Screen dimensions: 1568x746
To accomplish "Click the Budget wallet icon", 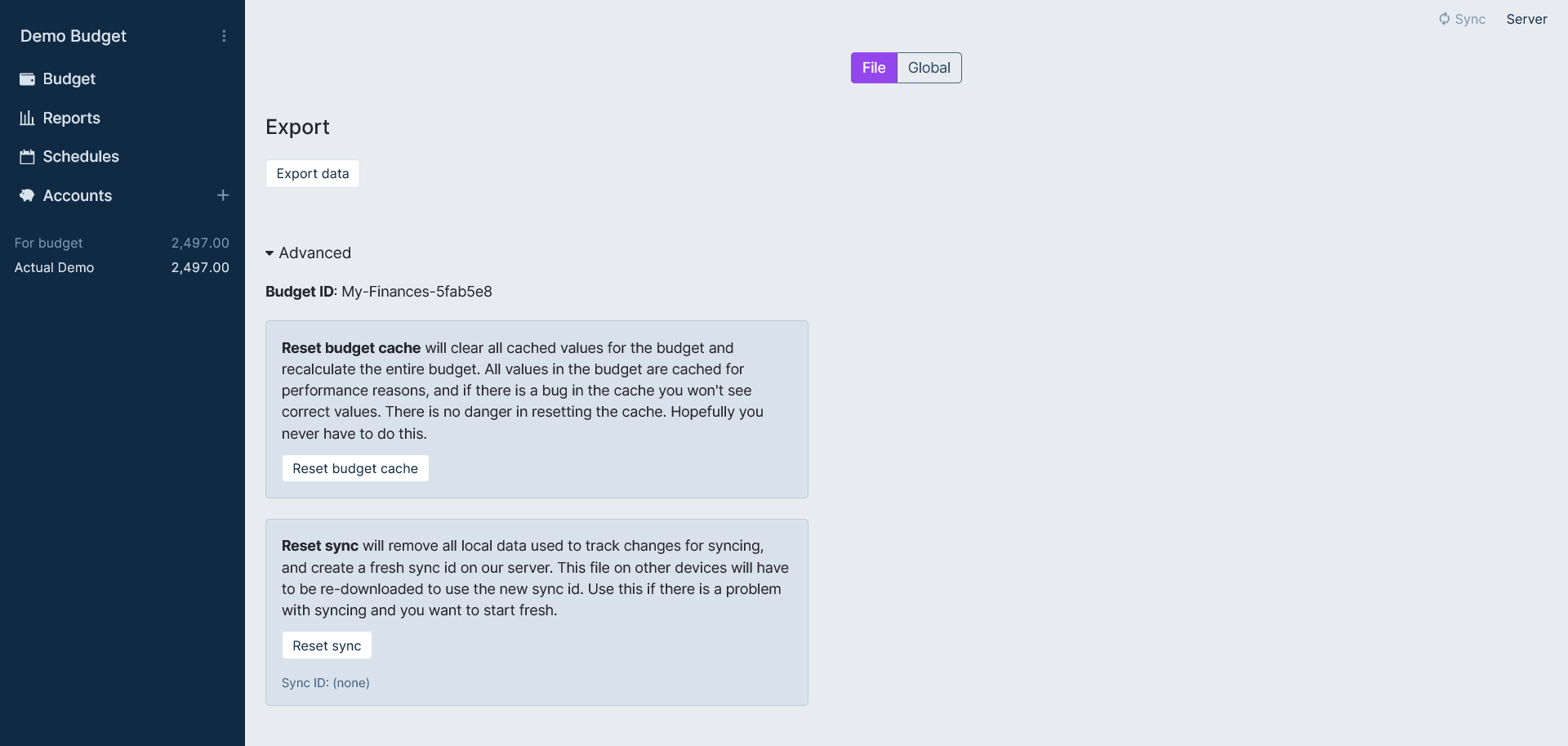I will pos(27,79).
